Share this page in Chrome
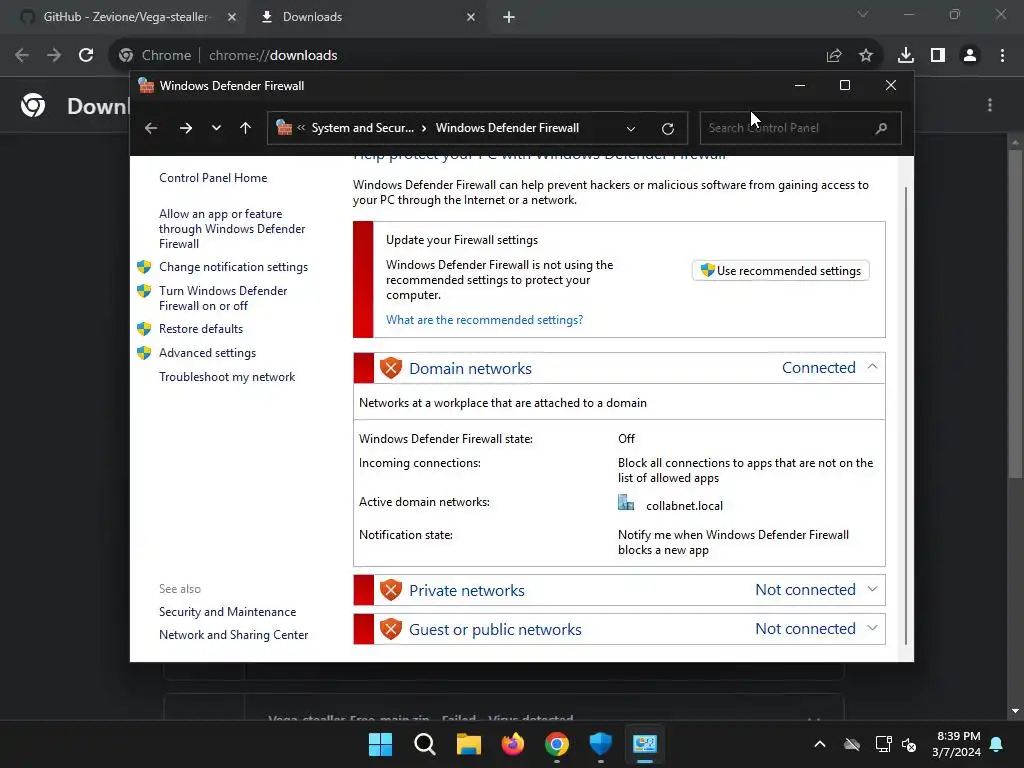The image size is (1024, 768). (x=834, y=56)
